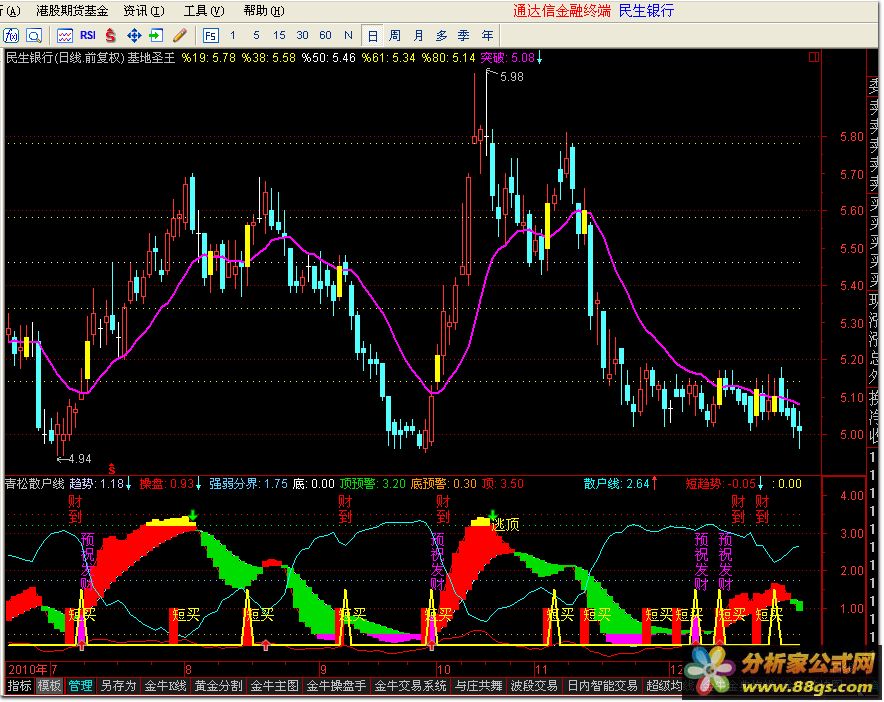The image size is (884, 702).
Task: Click the 通达信金融终端 title text
Action: pyautogui.click(x=562, y=11)
